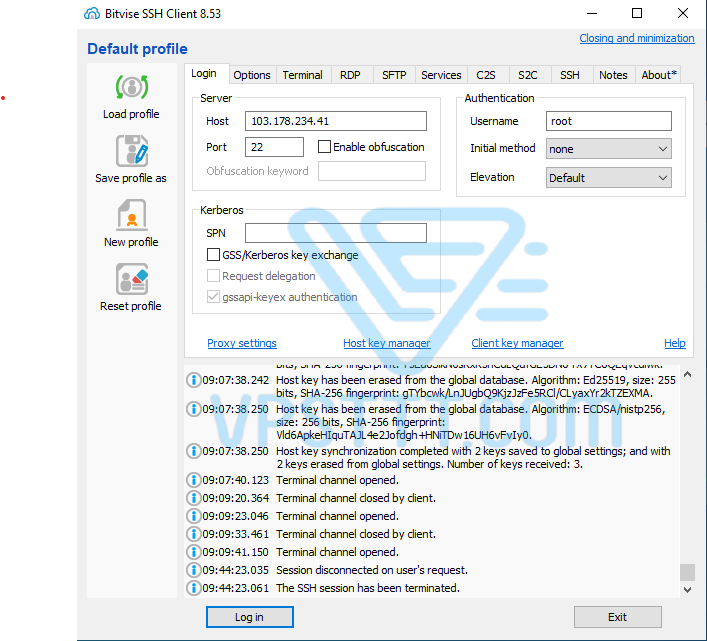Open the Proxy settings link

[242, 343]
